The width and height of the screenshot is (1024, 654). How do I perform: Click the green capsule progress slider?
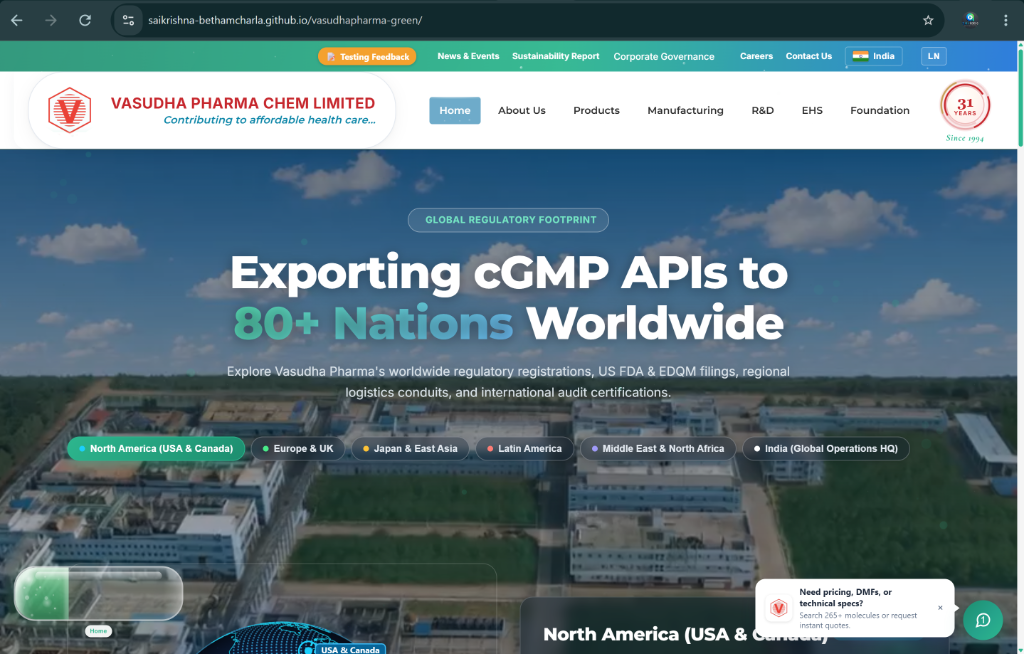[99, 593]
